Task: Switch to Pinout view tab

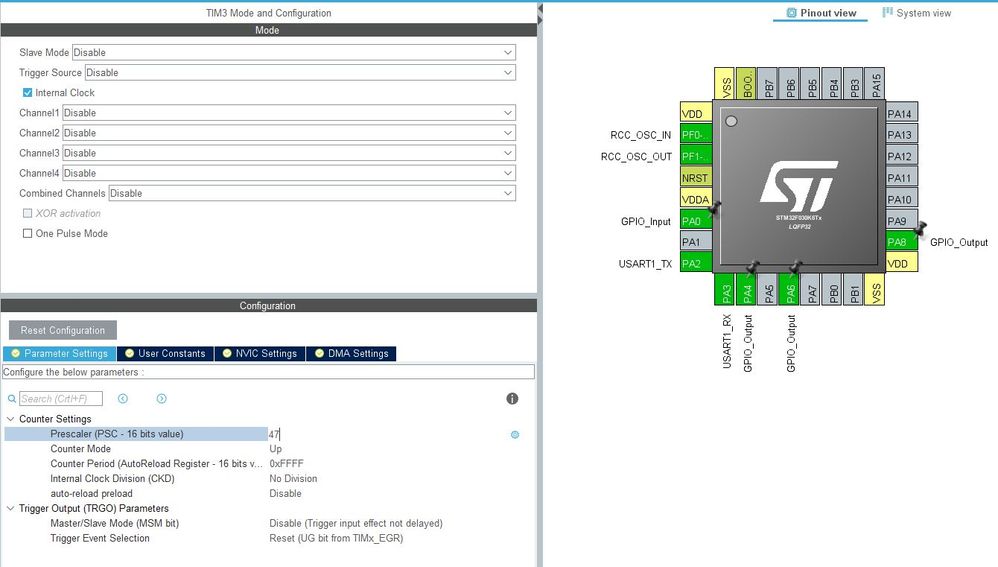Action: click(x=821, y=13)
